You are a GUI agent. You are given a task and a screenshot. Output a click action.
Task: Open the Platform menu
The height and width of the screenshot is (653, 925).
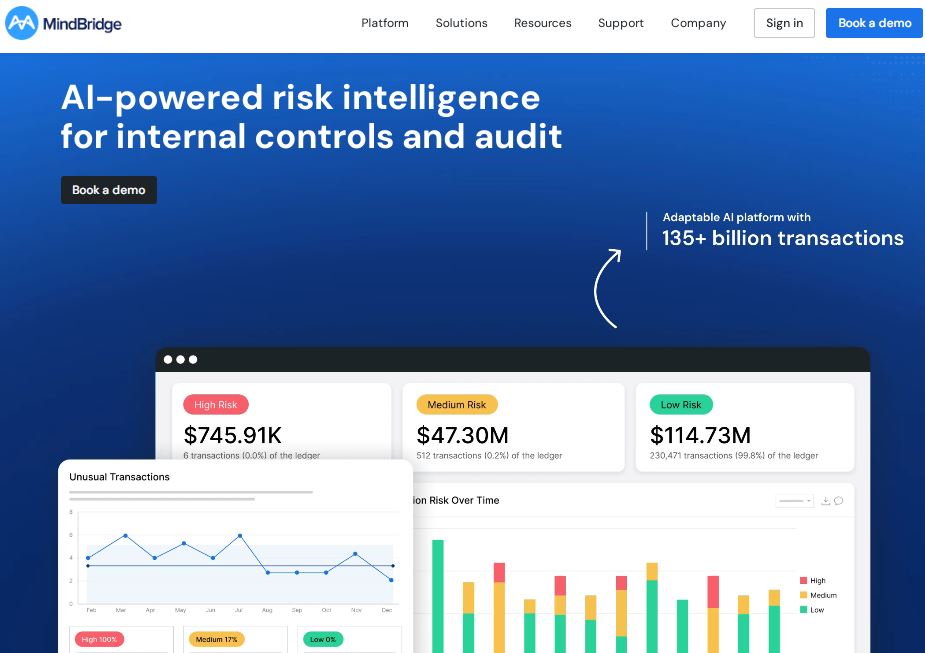(x=385, y=23)
